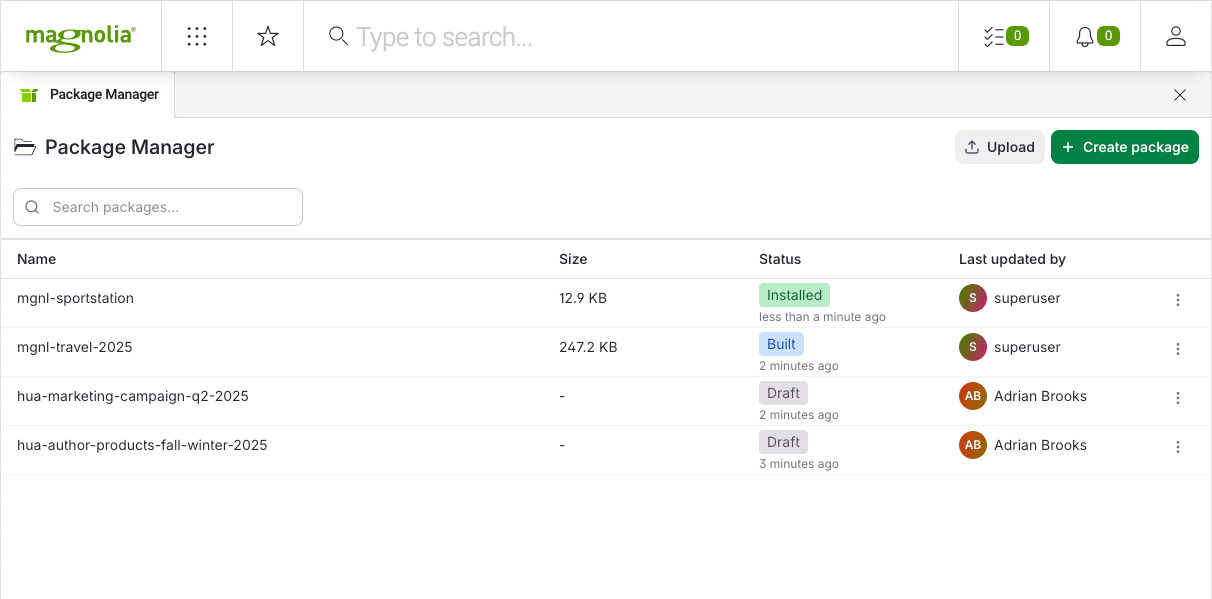
Task: Select the Package Manager tab
Action: coord(88,95)
